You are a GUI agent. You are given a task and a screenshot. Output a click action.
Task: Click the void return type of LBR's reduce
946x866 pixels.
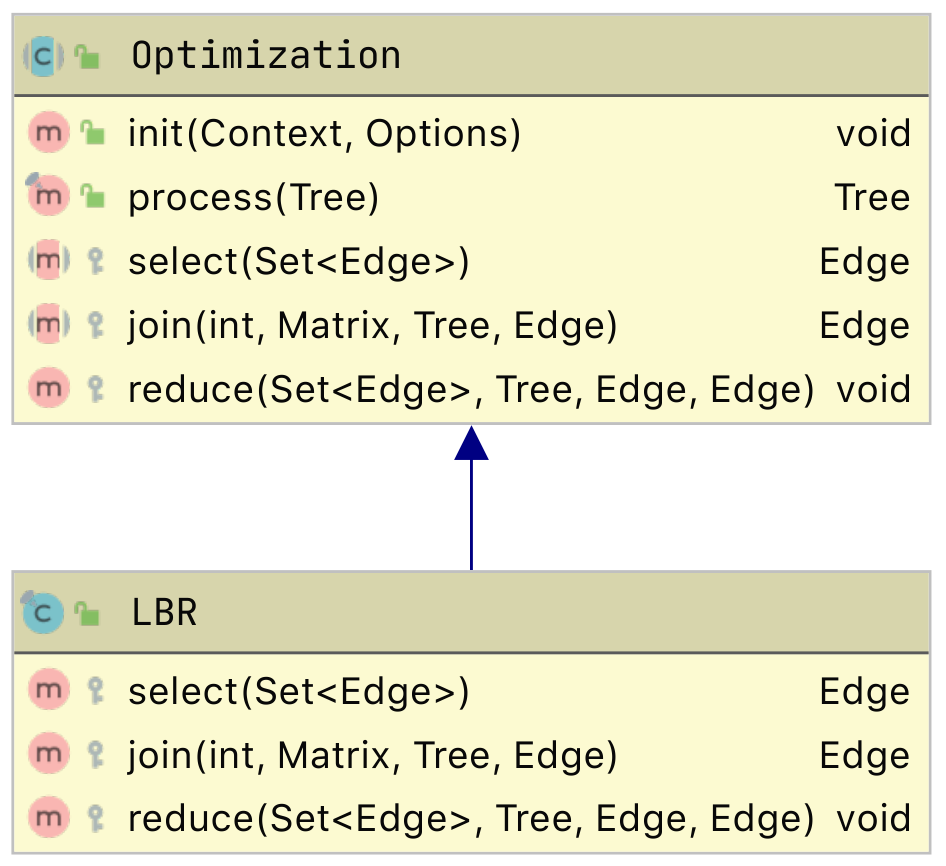(x=873, y=820)
